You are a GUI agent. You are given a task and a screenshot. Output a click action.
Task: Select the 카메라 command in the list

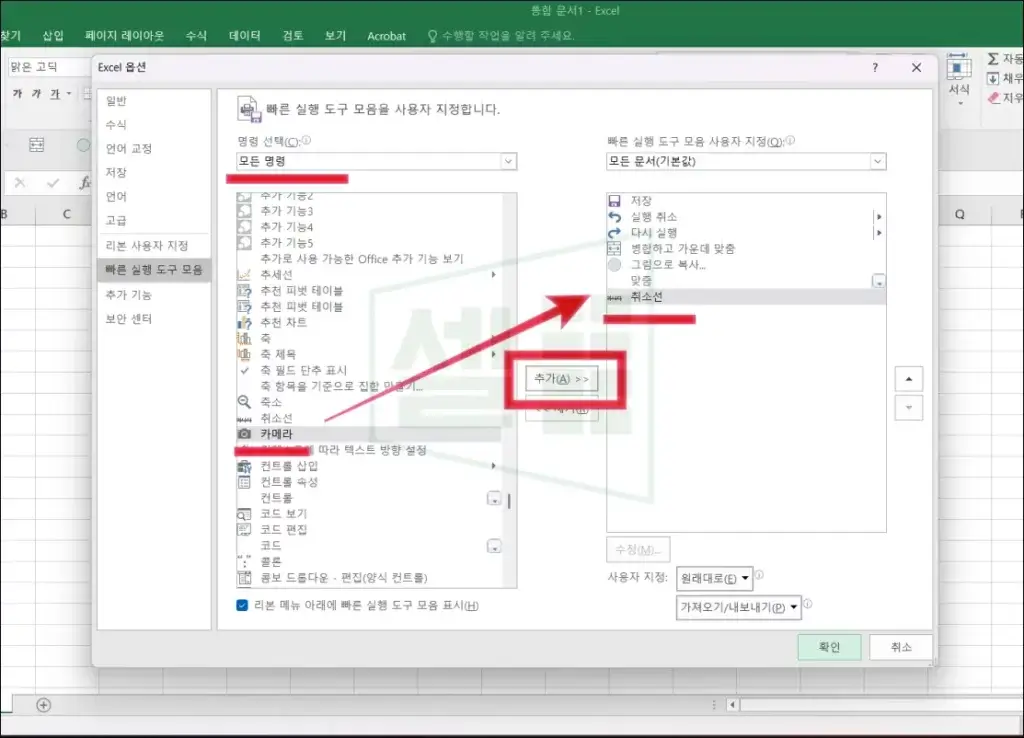pos(369,434)
